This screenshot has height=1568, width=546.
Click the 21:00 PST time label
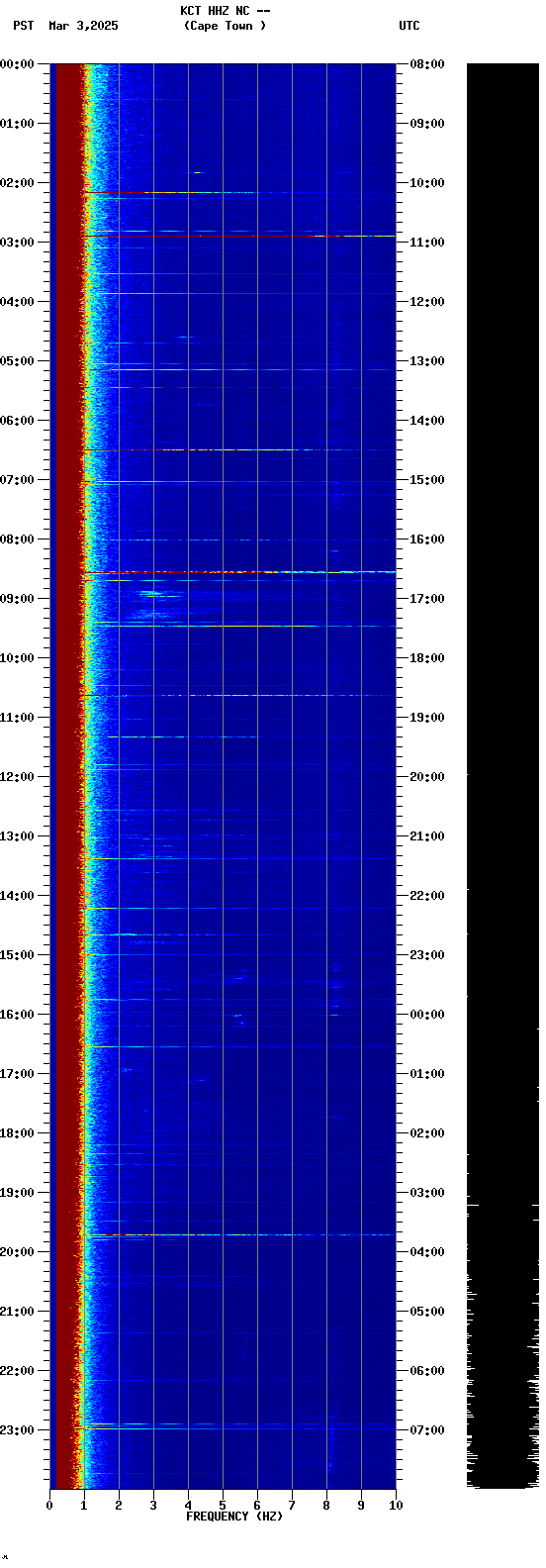[18, 1312]
